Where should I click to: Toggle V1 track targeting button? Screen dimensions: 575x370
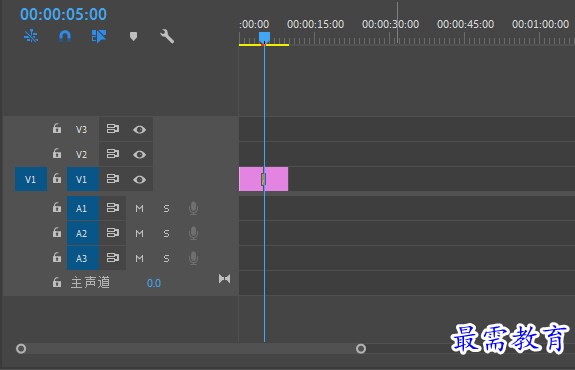tap(83, 179)
